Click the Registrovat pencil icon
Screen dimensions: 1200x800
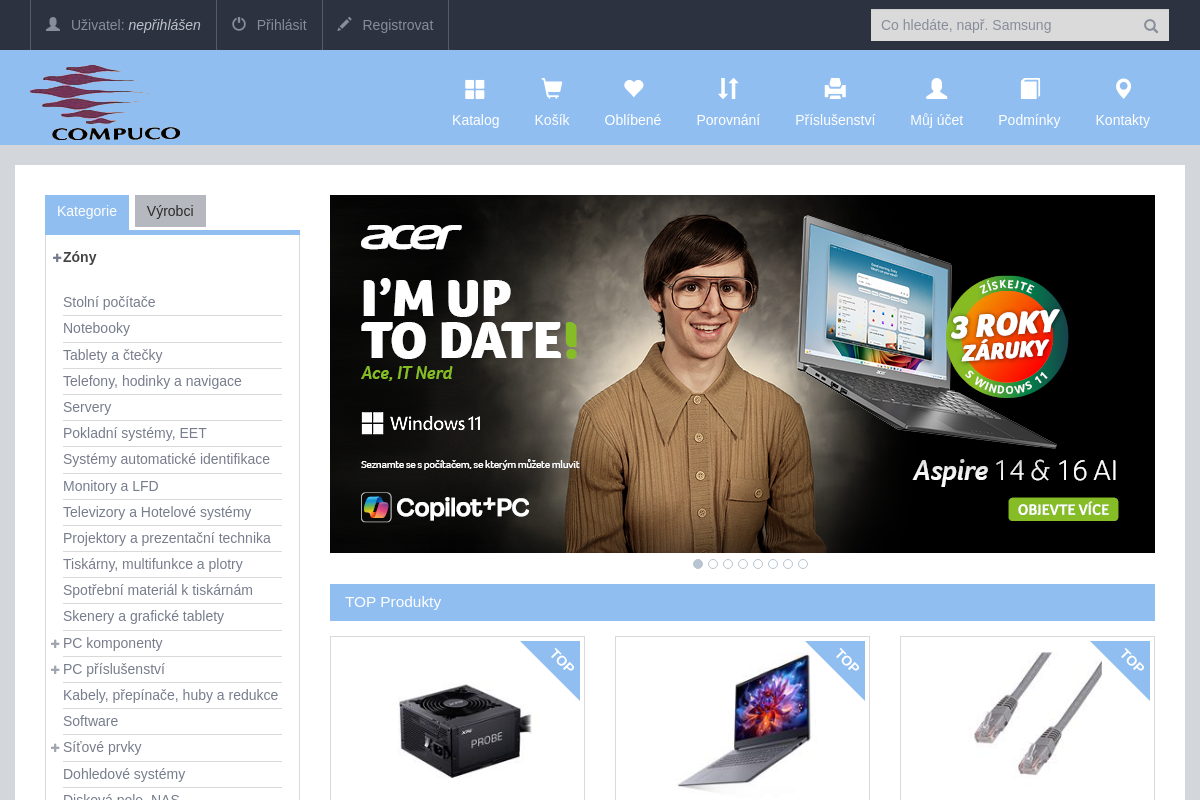pos(345,24)
